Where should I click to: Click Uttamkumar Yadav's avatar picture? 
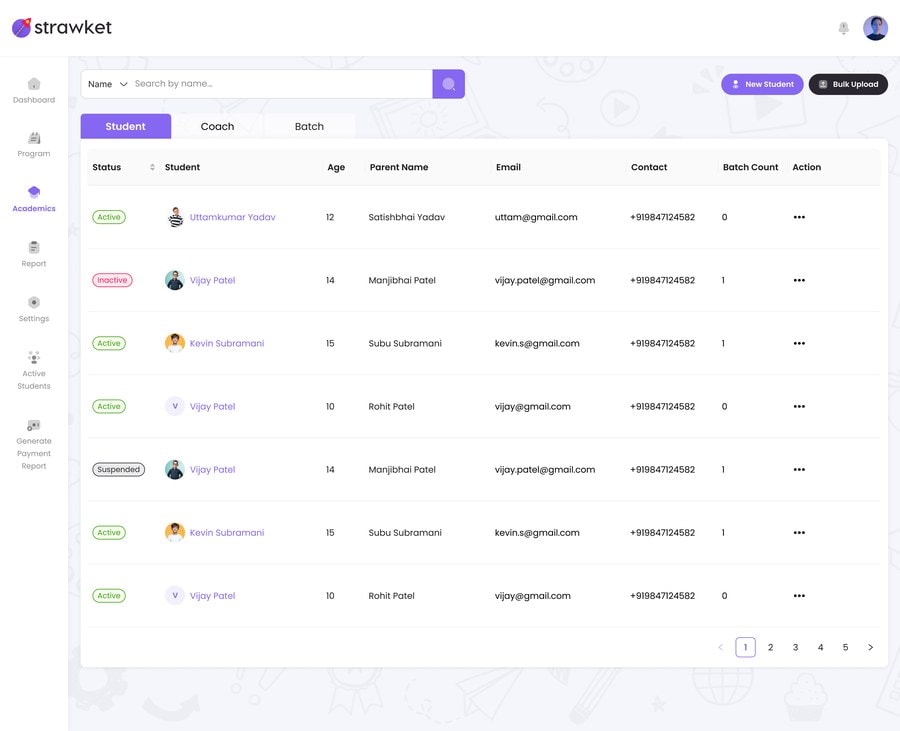coord(175,217)
